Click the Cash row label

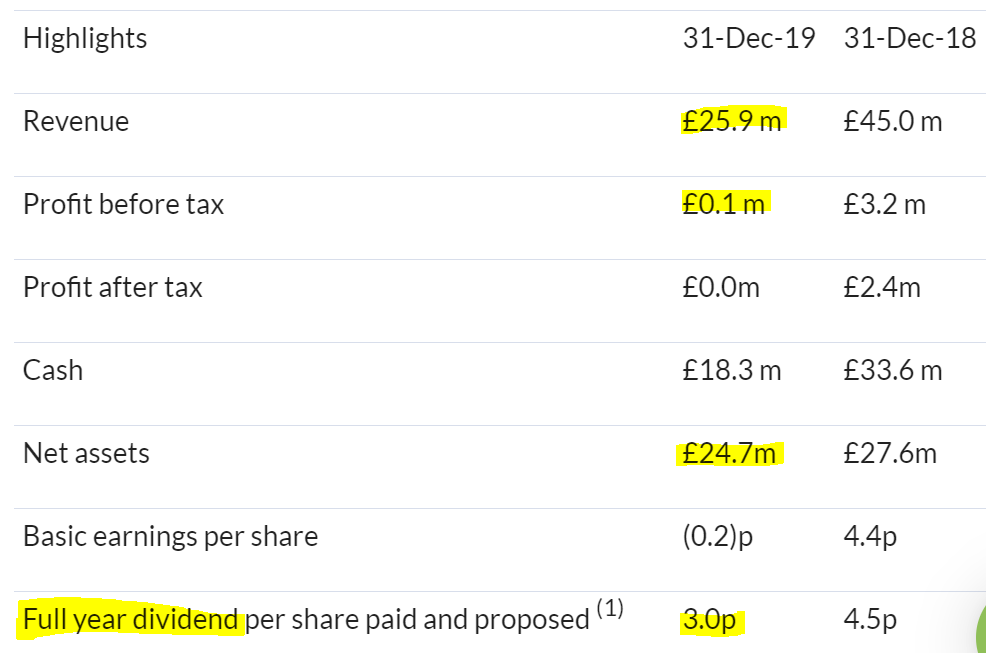click(x=53, y=371)
